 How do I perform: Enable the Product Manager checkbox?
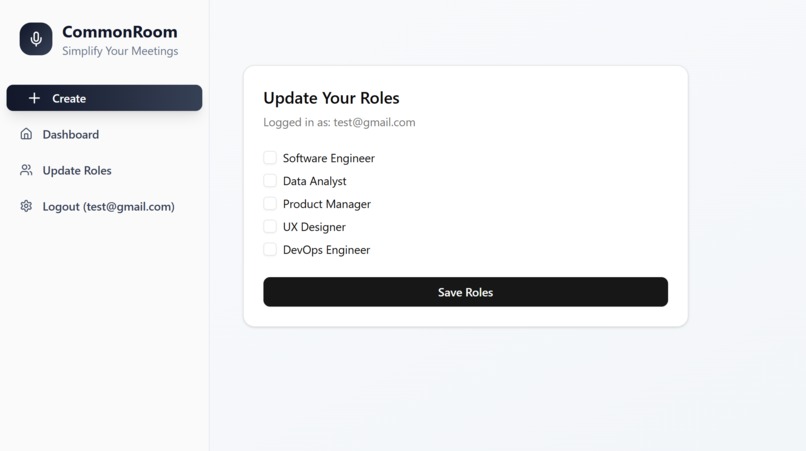[270, 204]
